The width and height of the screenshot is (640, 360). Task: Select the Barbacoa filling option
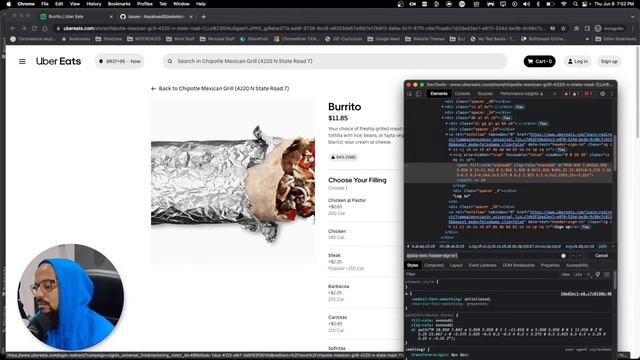pyautogui.click(x=338, y=293)
